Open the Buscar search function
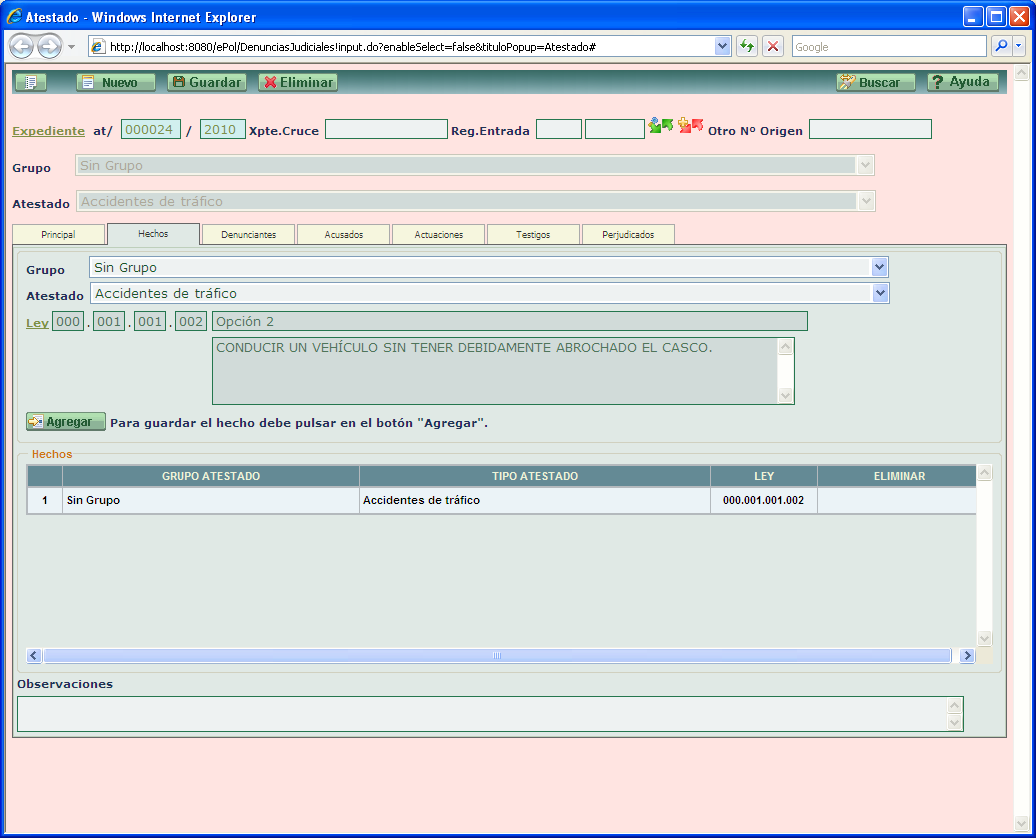Image resolution: width=1036 pixels, height=838 pixels. (876, 83)
